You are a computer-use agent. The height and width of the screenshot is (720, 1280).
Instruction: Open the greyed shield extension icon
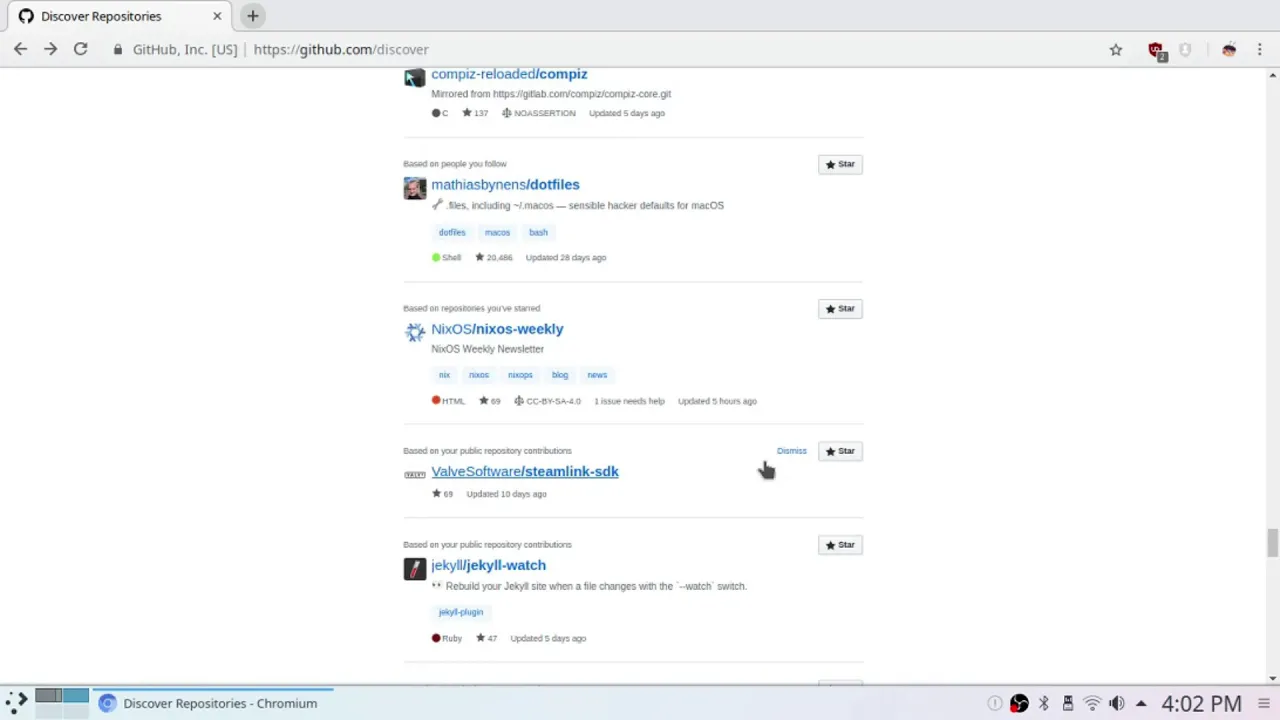pyautogui.click(x=1186, y=49)
